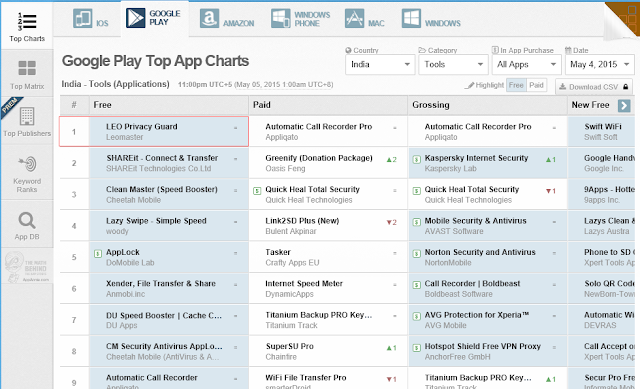The image size is (640, 389).
Task: Click in-app purchase icon beside Hotspot Shield
Action: (416, 348)
